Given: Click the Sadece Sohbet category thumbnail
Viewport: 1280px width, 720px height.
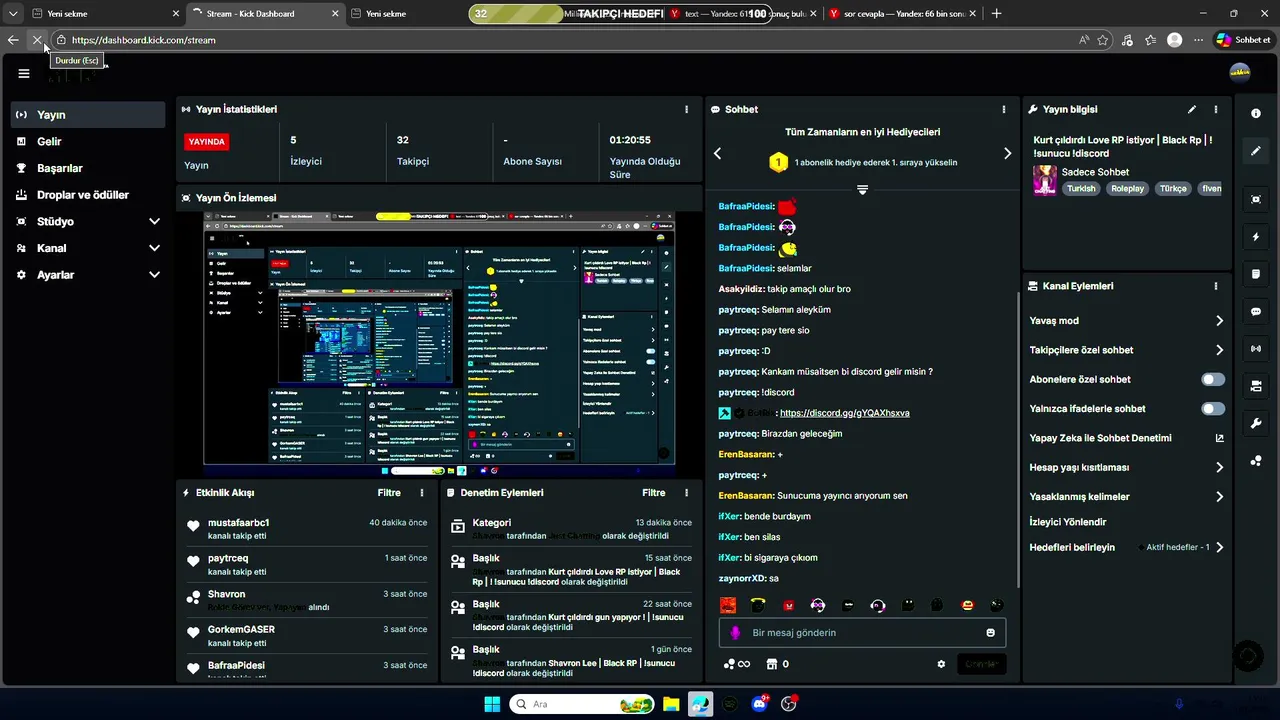Looking at the screenshot, I should [1045, 180].
